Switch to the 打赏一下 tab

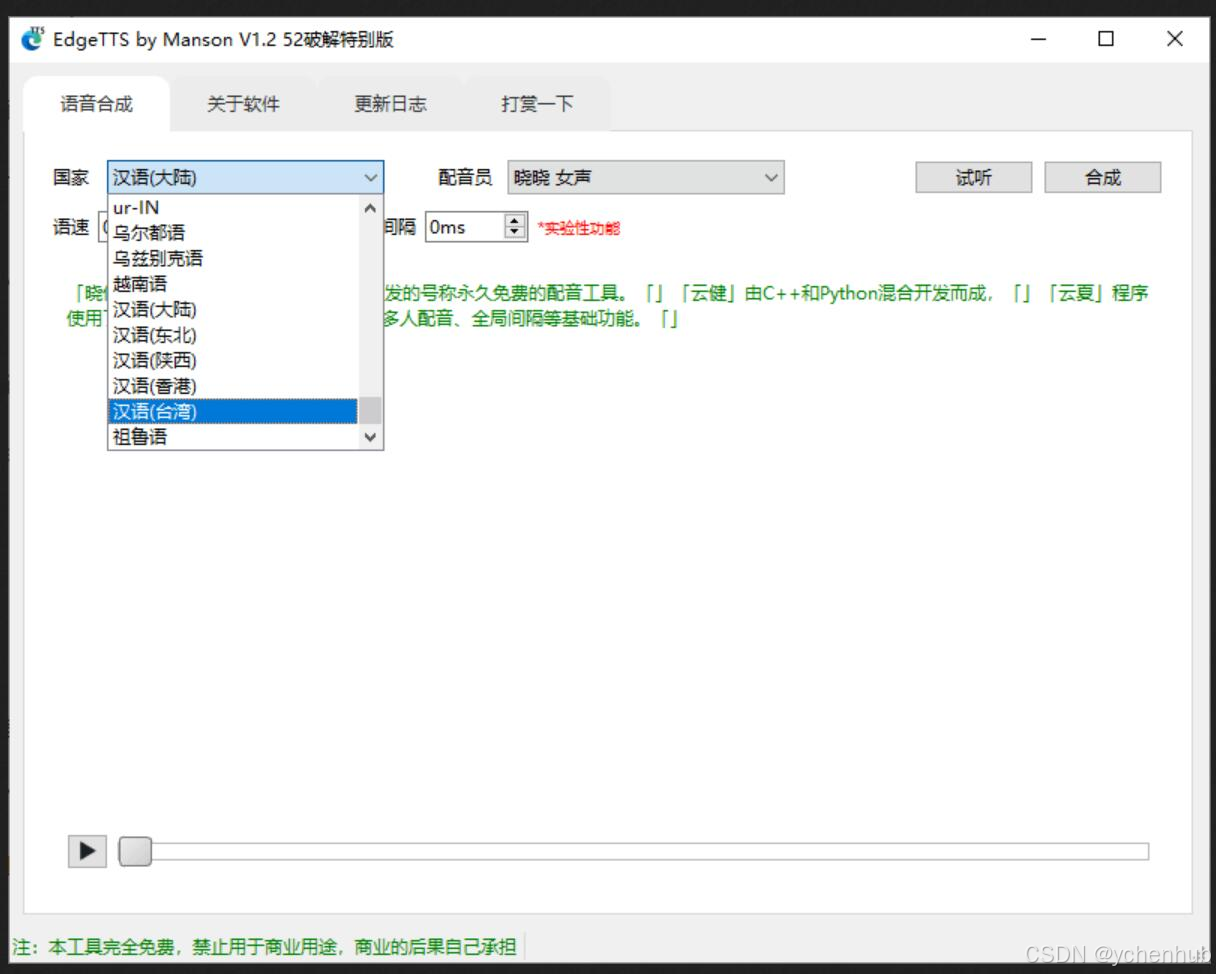(x=537, y=104)
